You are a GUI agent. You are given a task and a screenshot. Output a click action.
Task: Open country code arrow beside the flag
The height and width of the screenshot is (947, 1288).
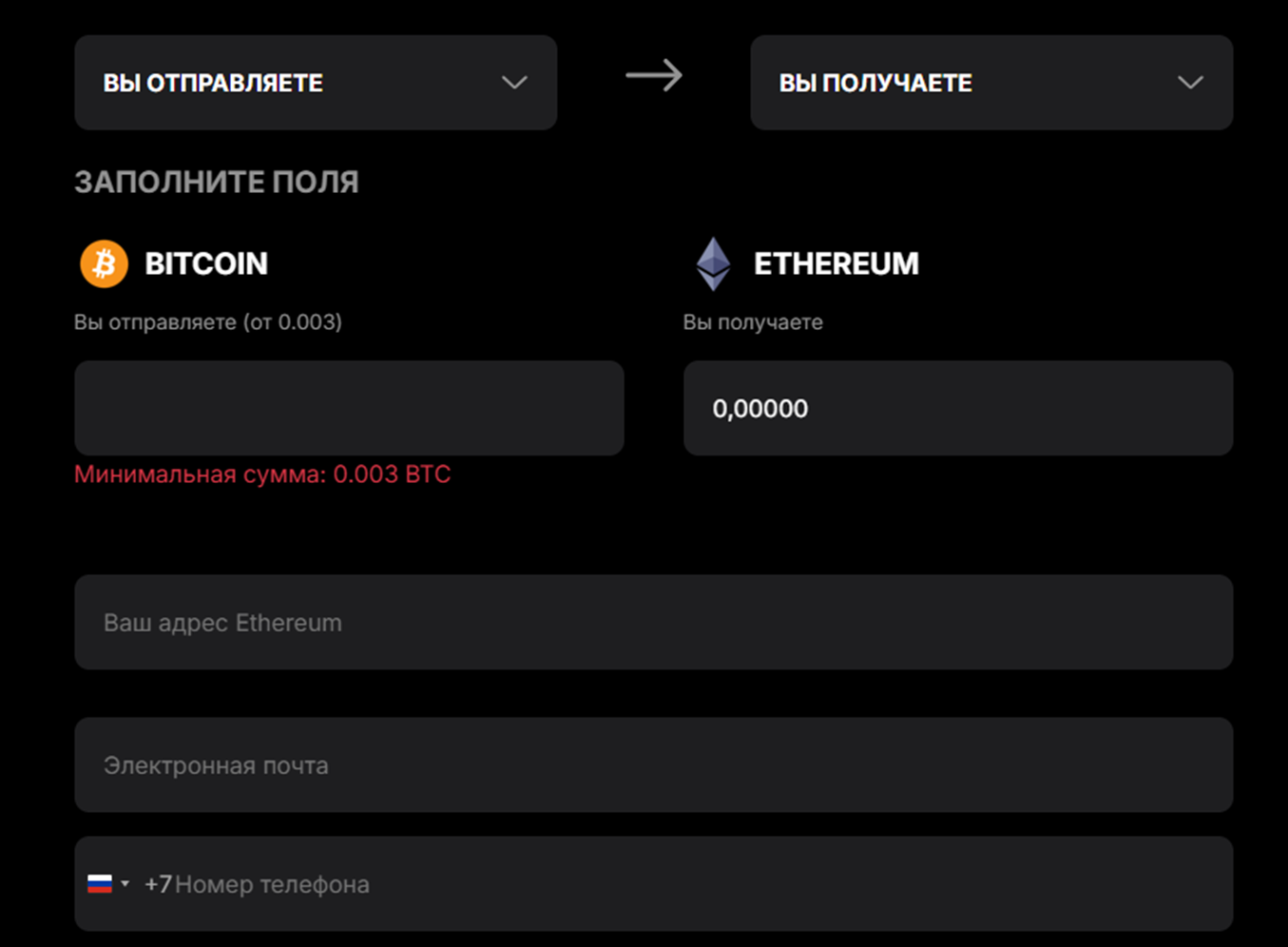(x=125, y=884)
